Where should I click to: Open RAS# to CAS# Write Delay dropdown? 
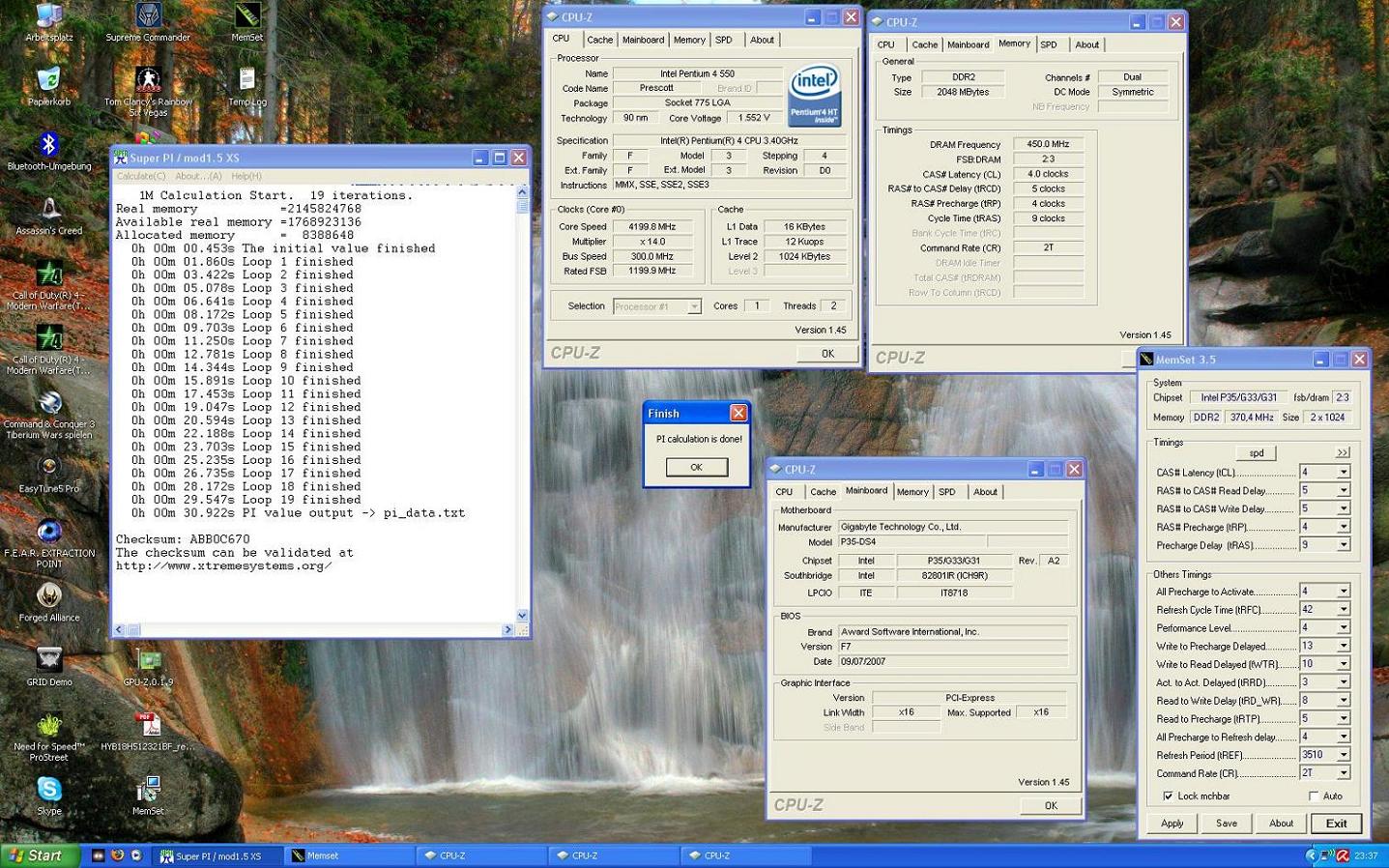point(1344,508)
